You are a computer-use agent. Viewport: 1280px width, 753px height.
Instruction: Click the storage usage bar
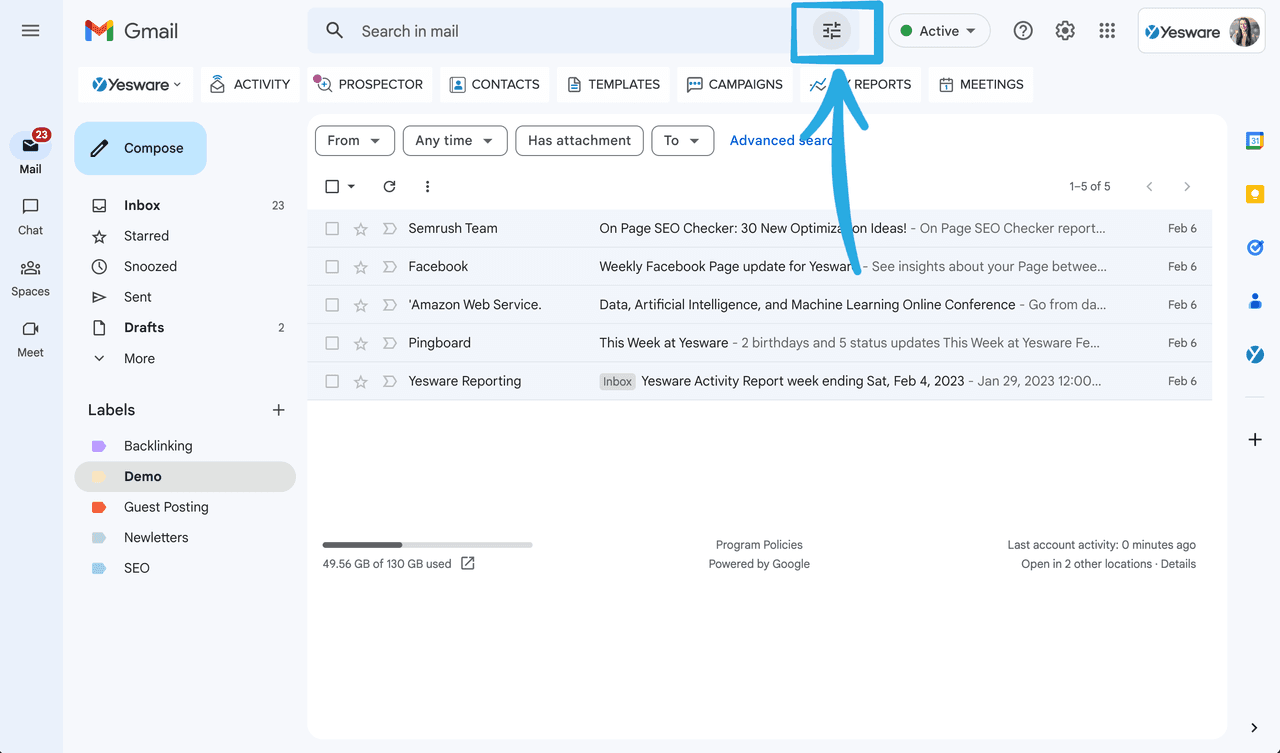(x=427, y=544)
